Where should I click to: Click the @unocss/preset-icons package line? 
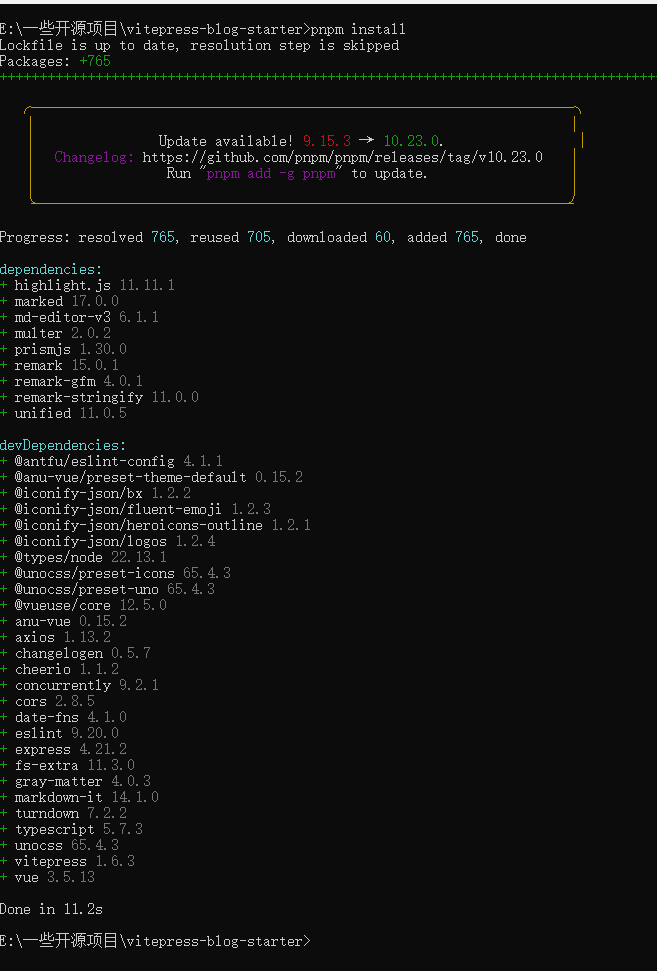coord(122,573)
